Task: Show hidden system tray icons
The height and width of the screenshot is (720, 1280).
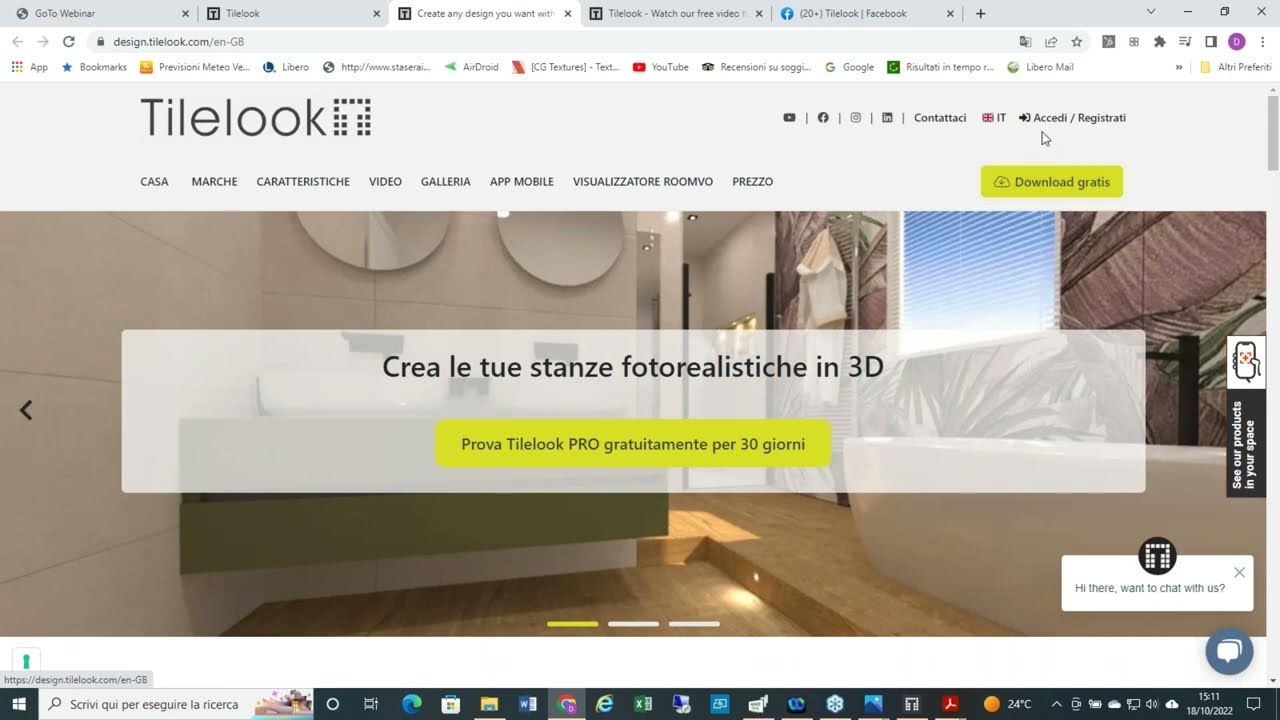Action: tap(1056, 704)
